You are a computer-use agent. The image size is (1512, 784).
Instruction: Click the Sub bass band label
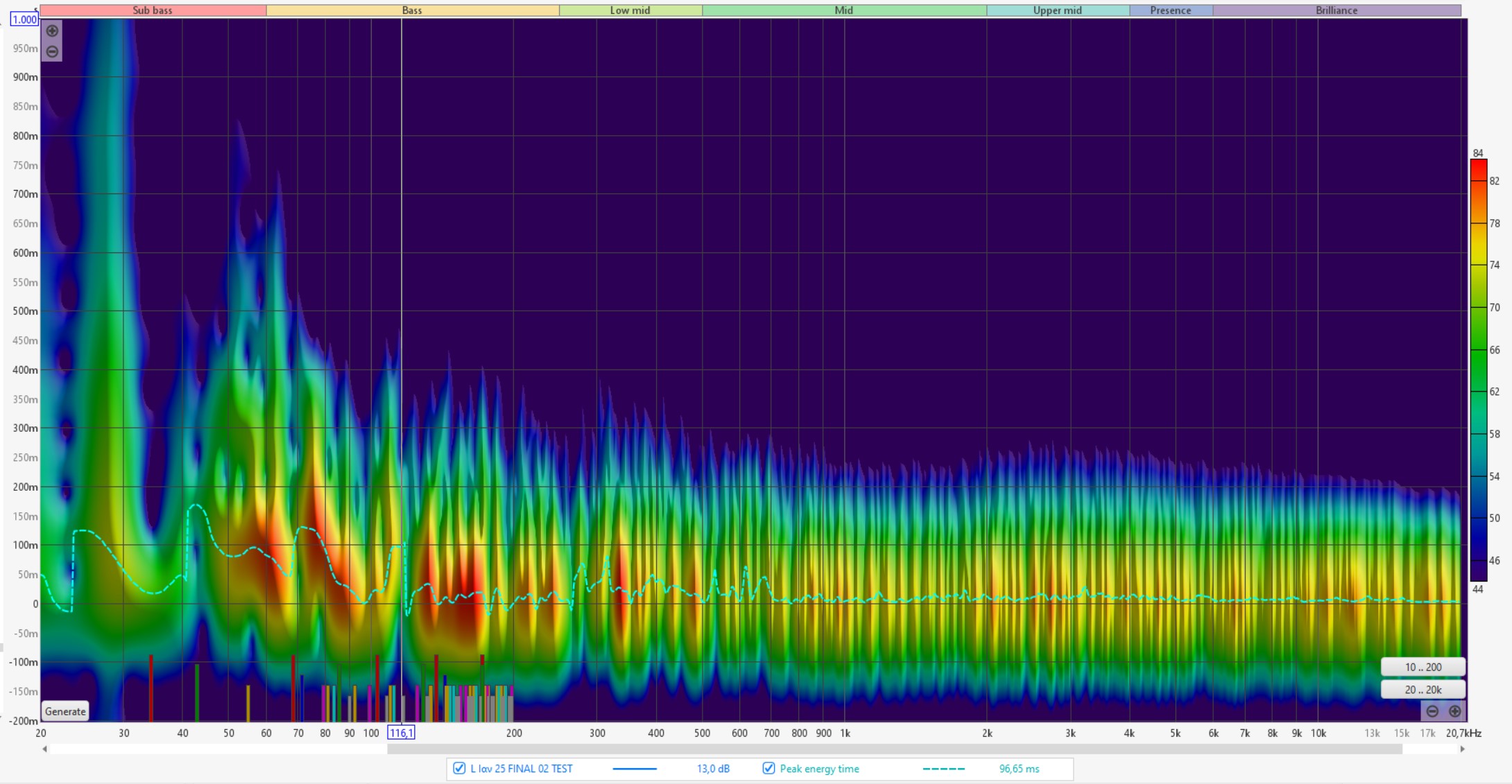coord(153,10)
